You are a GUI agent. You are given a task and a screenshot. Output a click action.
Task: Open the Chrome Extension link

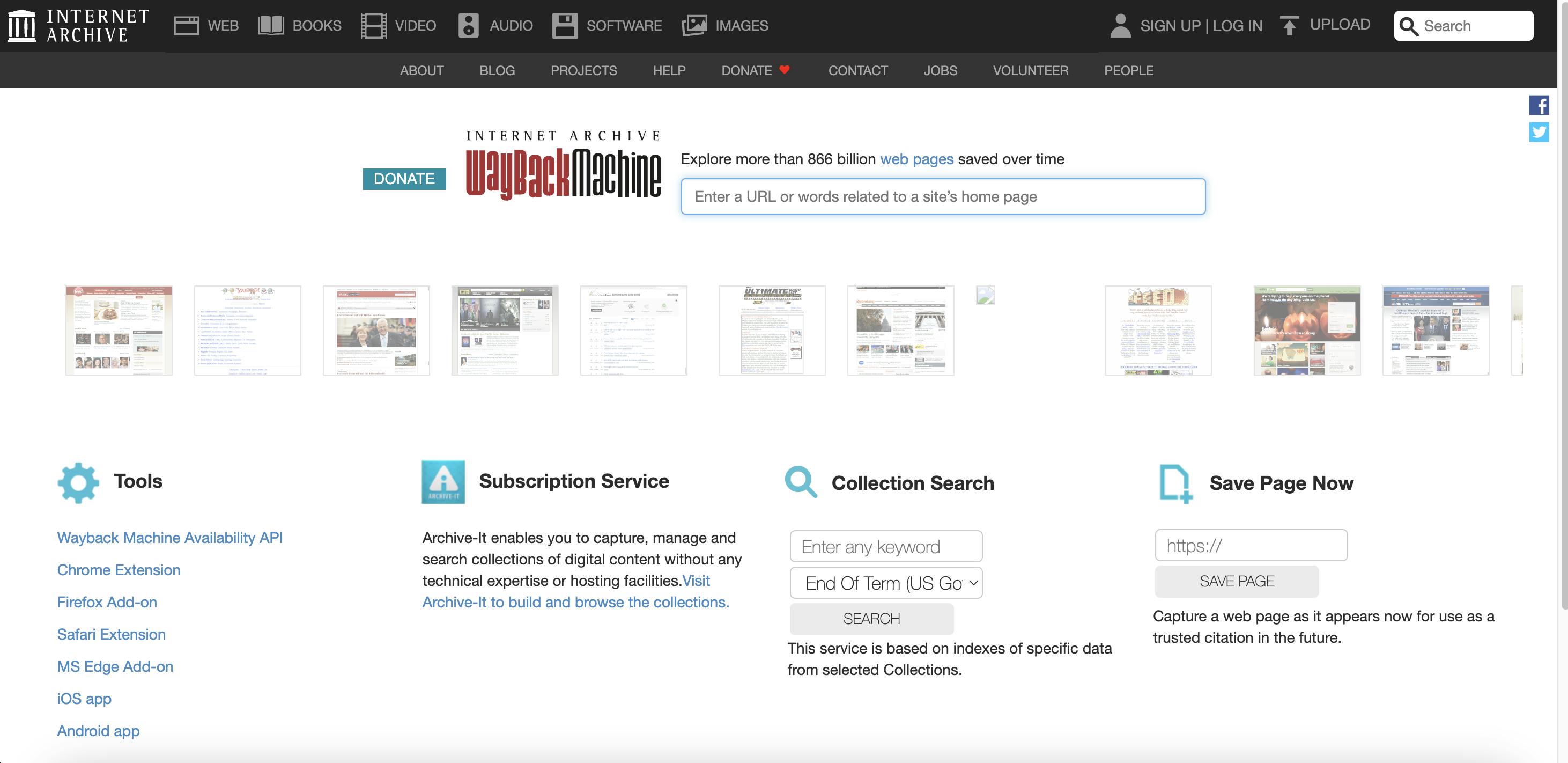[x=118, y=570]
